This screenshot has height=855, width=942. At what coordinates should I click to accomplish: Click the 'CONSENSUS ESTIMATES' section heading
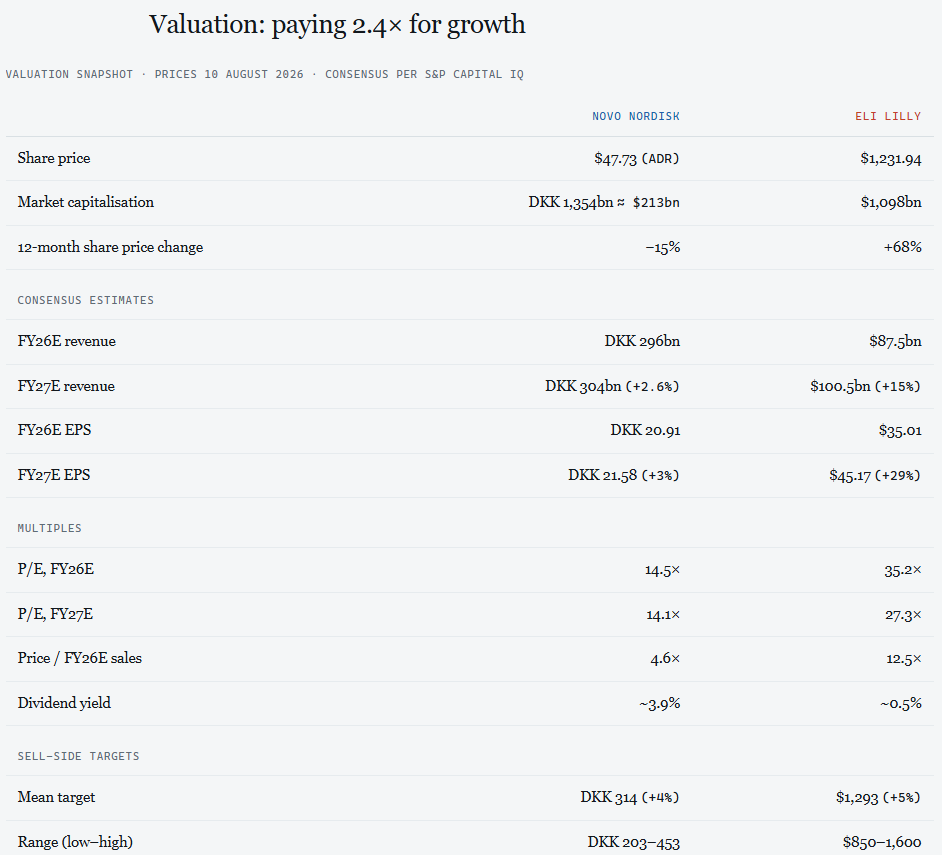coord(86,300)
